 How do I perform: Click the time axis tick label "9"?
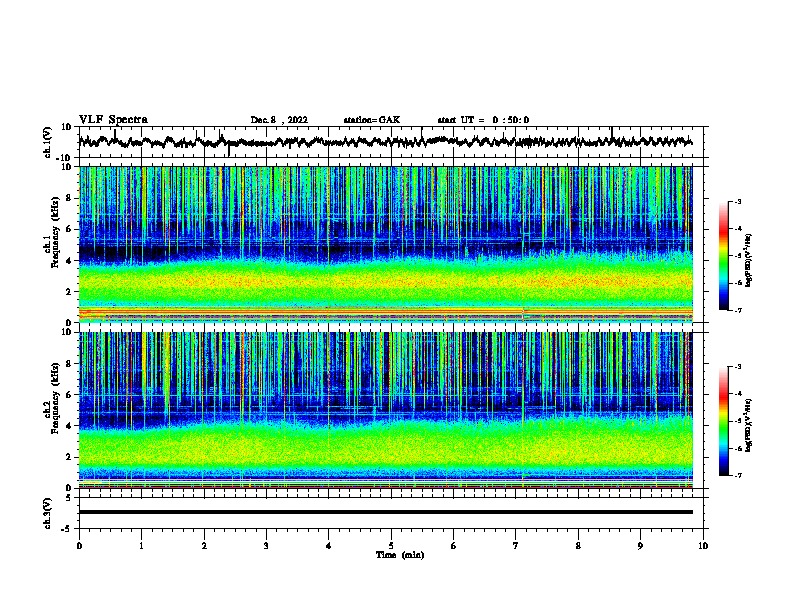[640, 546]
